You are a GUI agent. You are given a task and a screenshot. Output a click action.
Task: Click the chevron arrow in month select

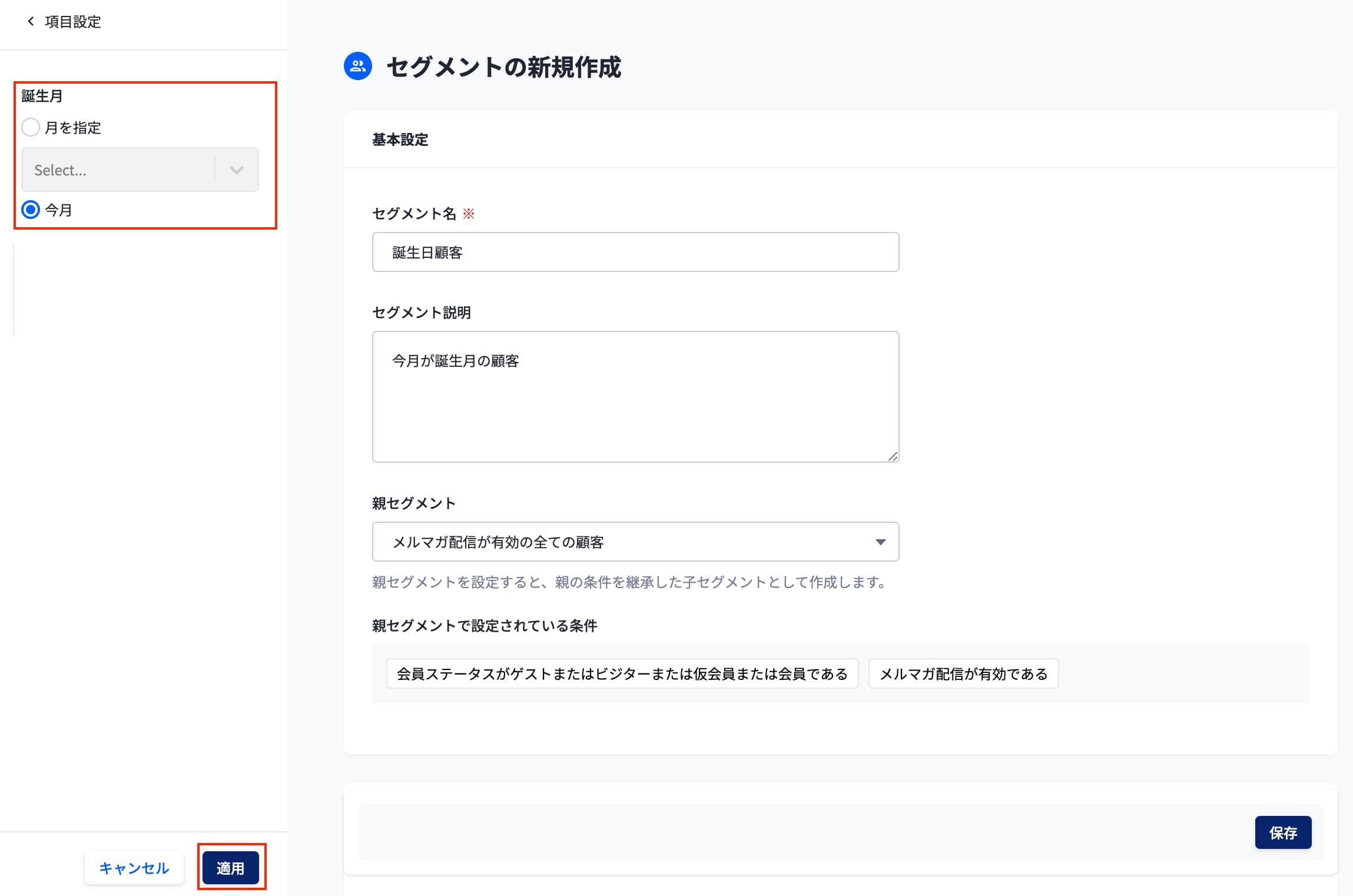pos(237,170)
